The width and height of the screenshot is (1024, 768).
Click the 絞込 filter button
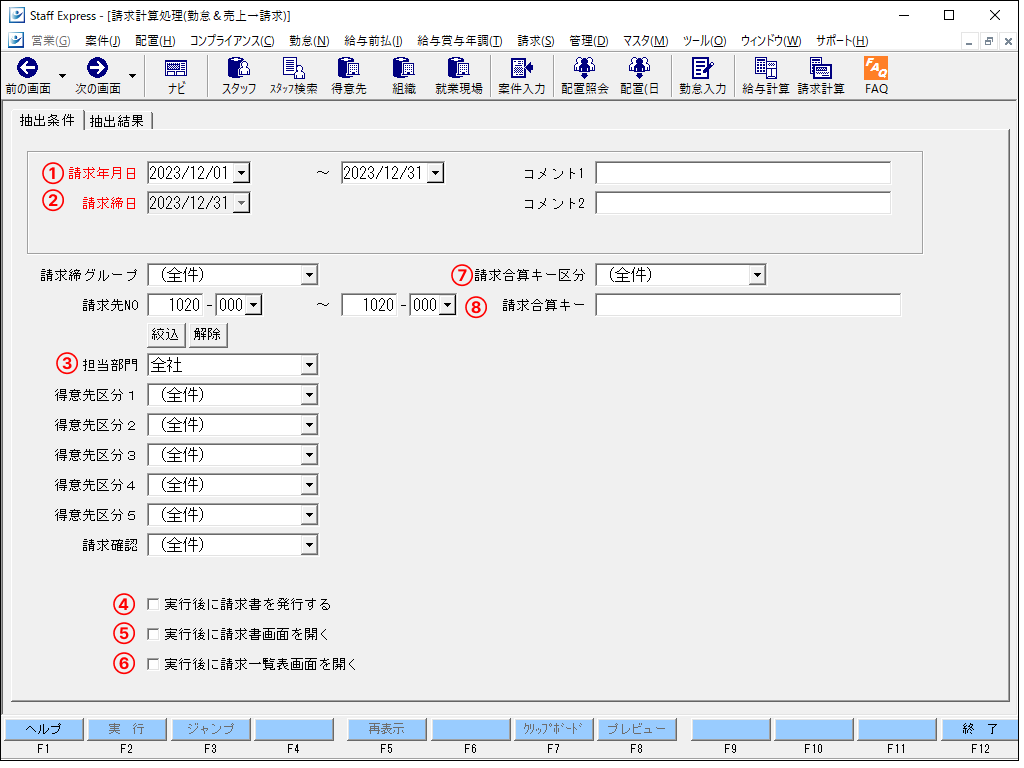click(x=165, y=334)
